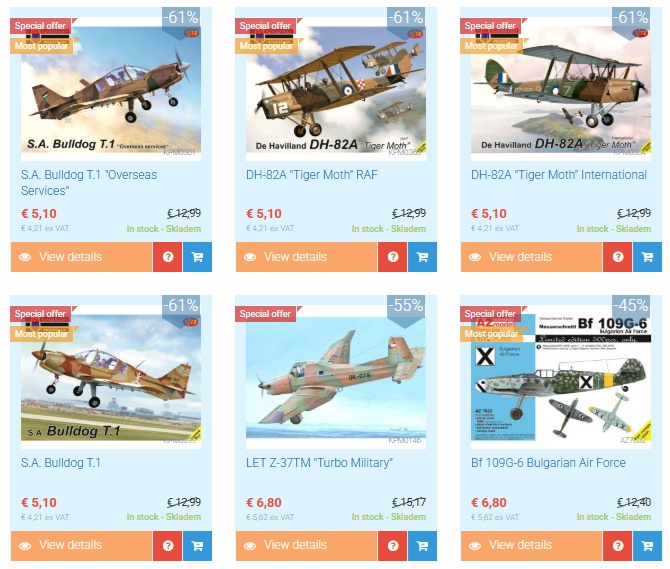This screenshot has height=569, width=670.
Task: View details of LET Z-37TM Turbo Military
Action: tap(306, 546)
